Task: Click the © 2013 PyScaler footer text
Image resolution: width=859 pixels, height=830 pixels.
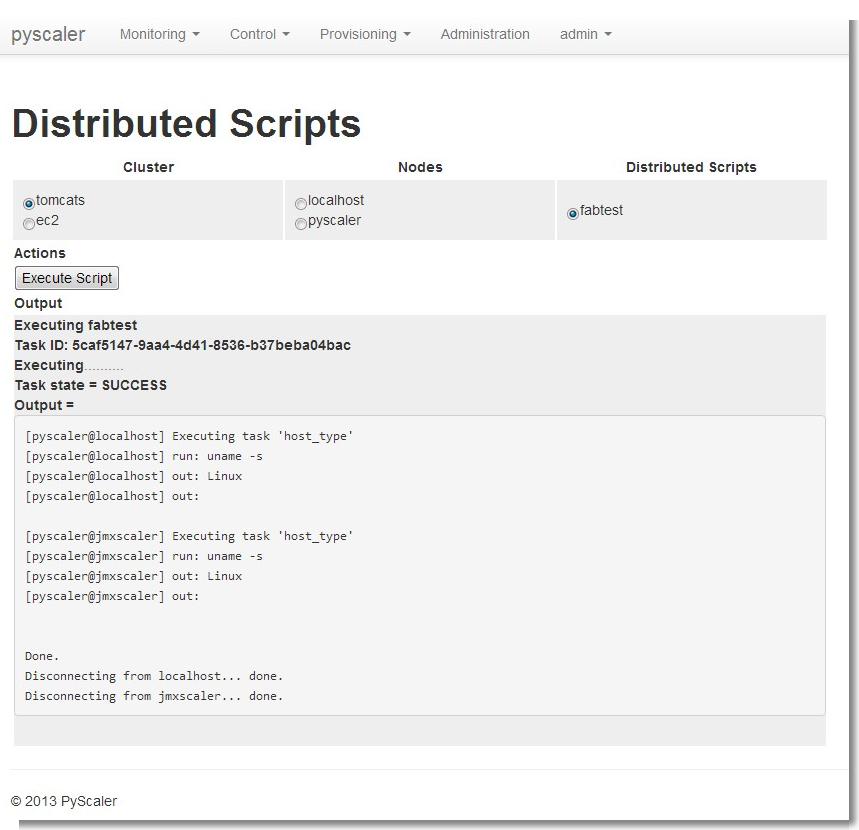Action: pos(64,801)
